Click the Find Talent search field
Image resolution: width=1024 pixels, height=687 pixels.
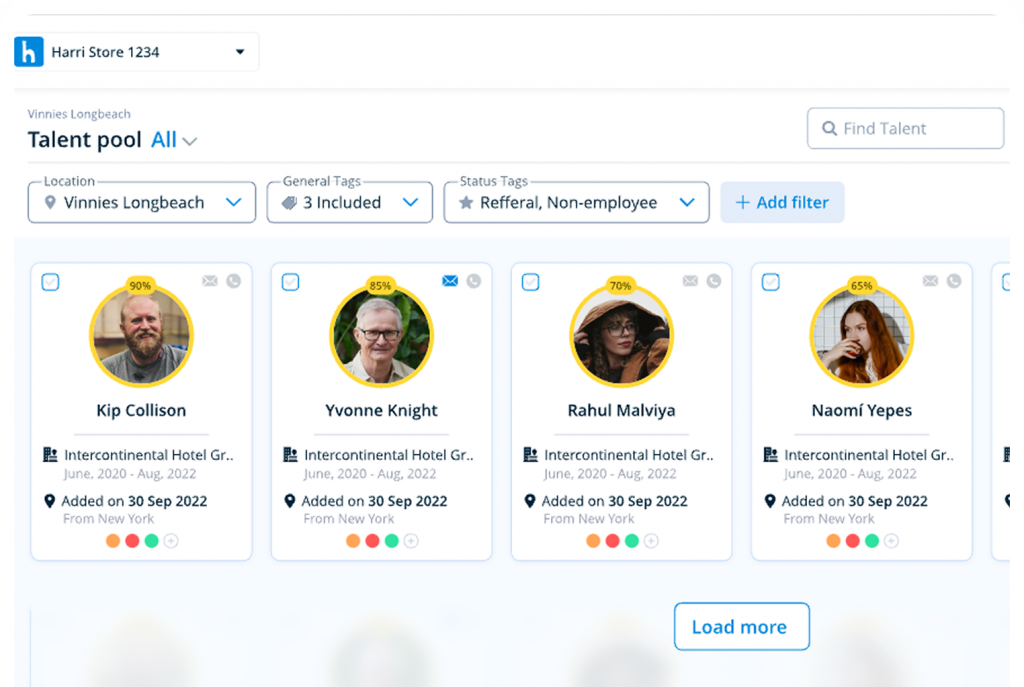(905, 128)
